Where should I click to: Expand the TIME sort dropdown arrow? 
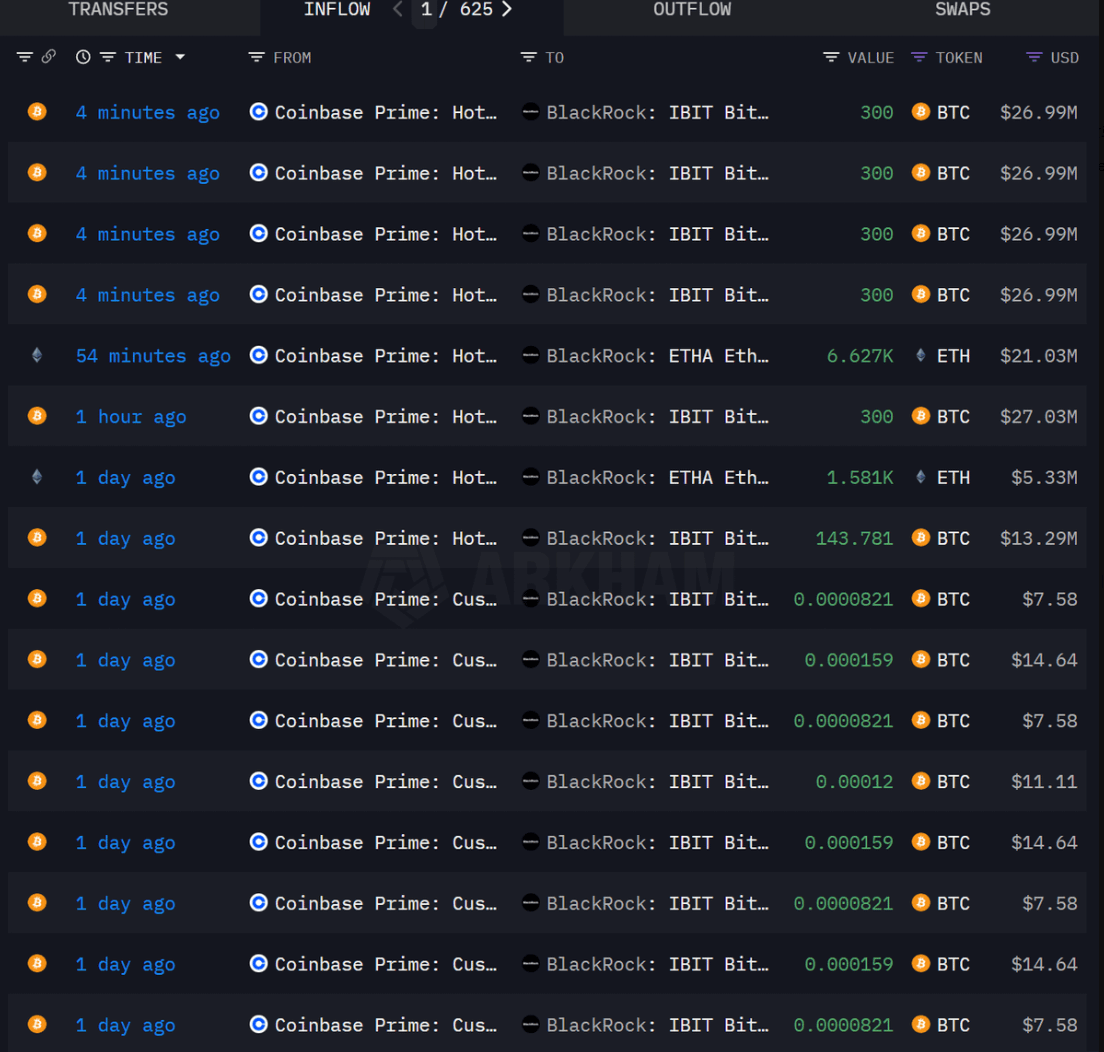[x=180, y=57]
